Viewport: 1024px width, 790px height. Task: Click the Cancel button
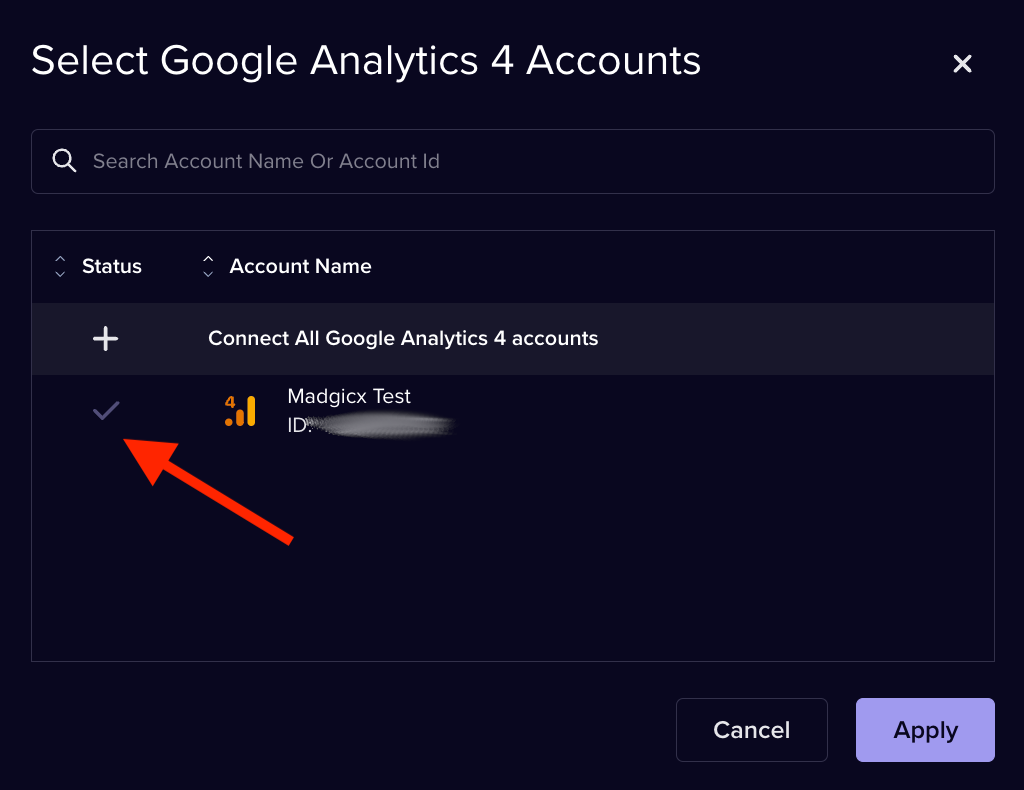point(752,730)
